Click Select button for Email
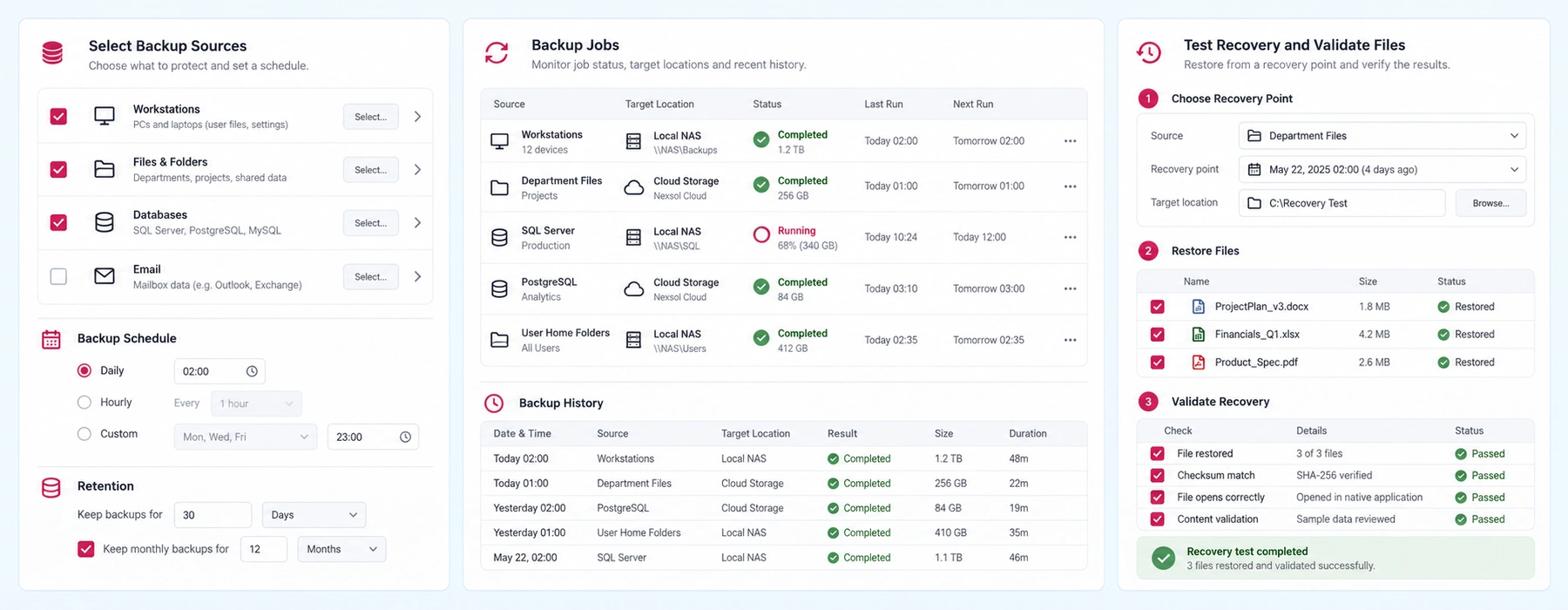This screenshot has height=610, width=1568. coord(371,277)
